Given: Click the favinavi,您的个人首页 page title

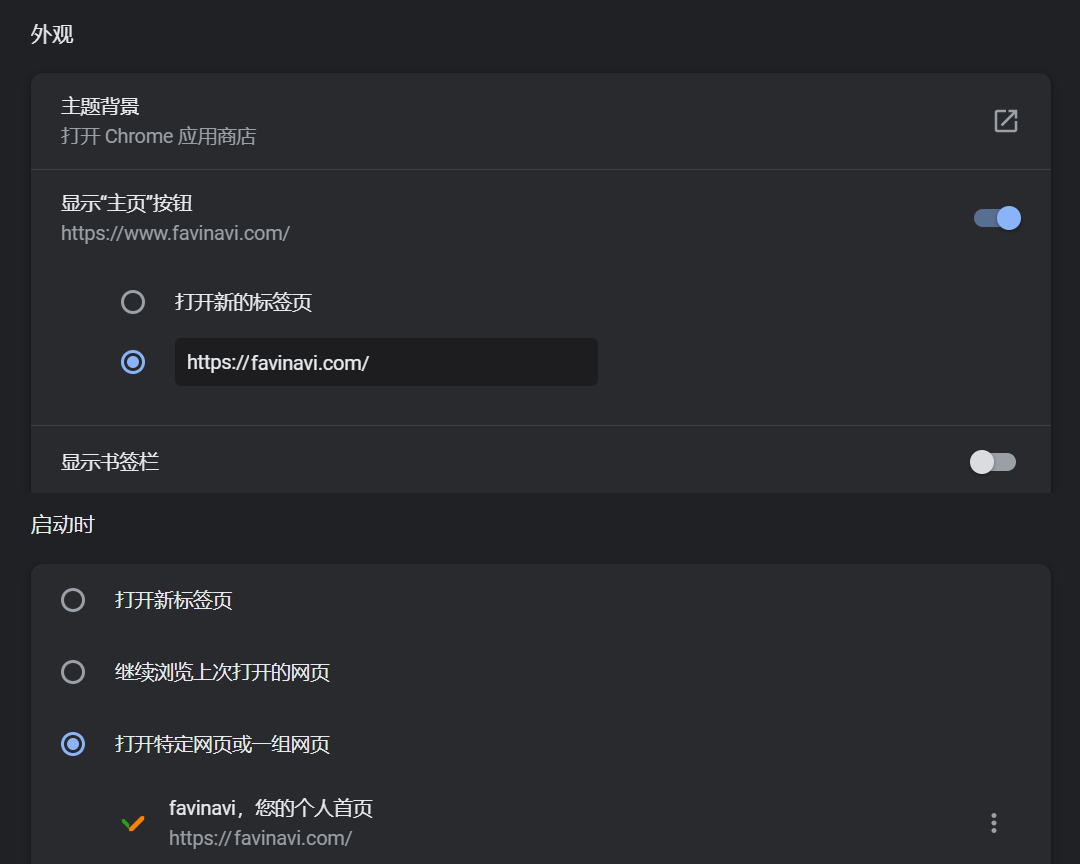Looking at the screenshot, I should (271, 808).
